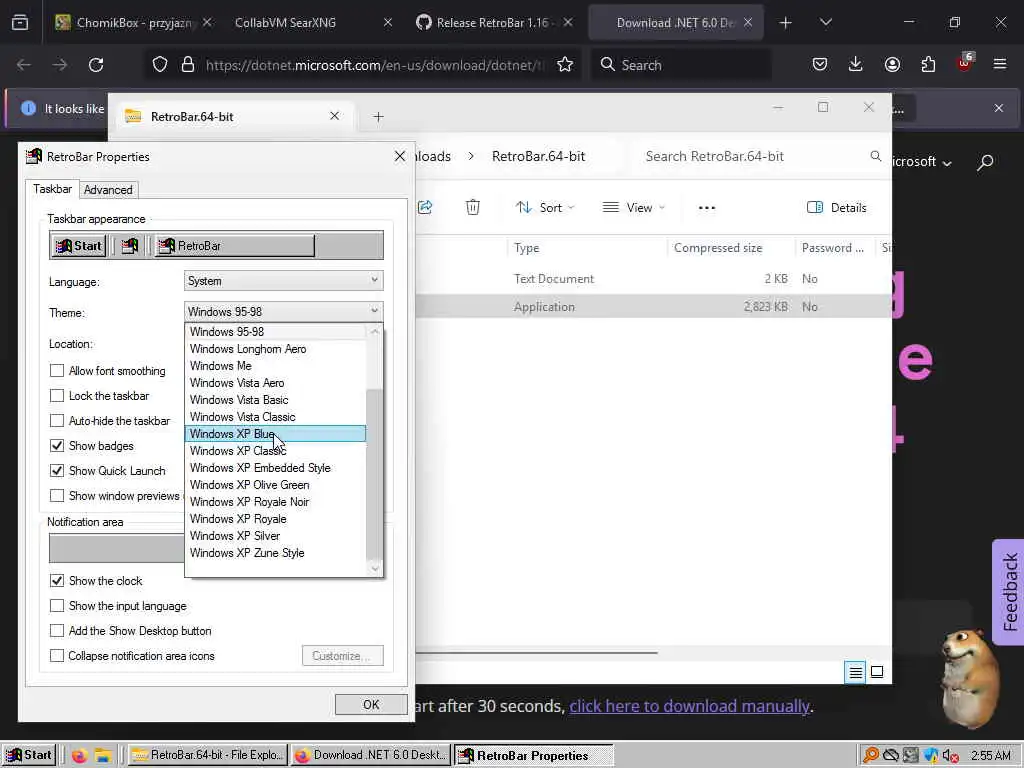
Task: Switch to RetroBar.64-bit File Explorer taskbar button
Action: click(x=208, y=755)
